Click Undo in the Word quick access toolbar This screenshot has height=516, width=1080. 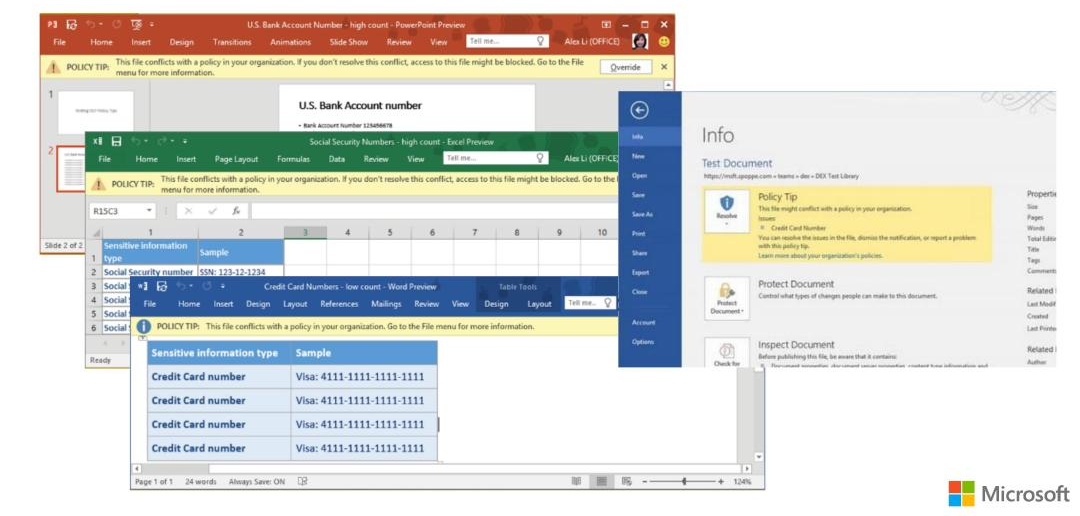(180, 287)
